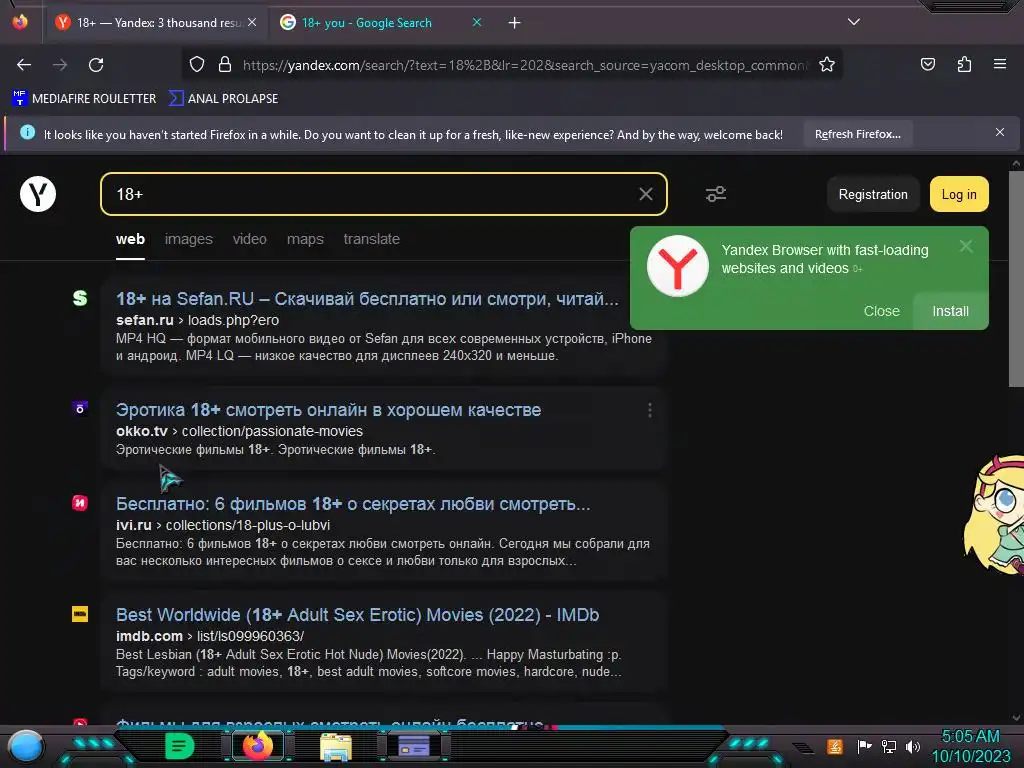The width and height of the screenshot is (1024, 768).
Task: Click the 5:05 AM system clock
Action: 970,737
